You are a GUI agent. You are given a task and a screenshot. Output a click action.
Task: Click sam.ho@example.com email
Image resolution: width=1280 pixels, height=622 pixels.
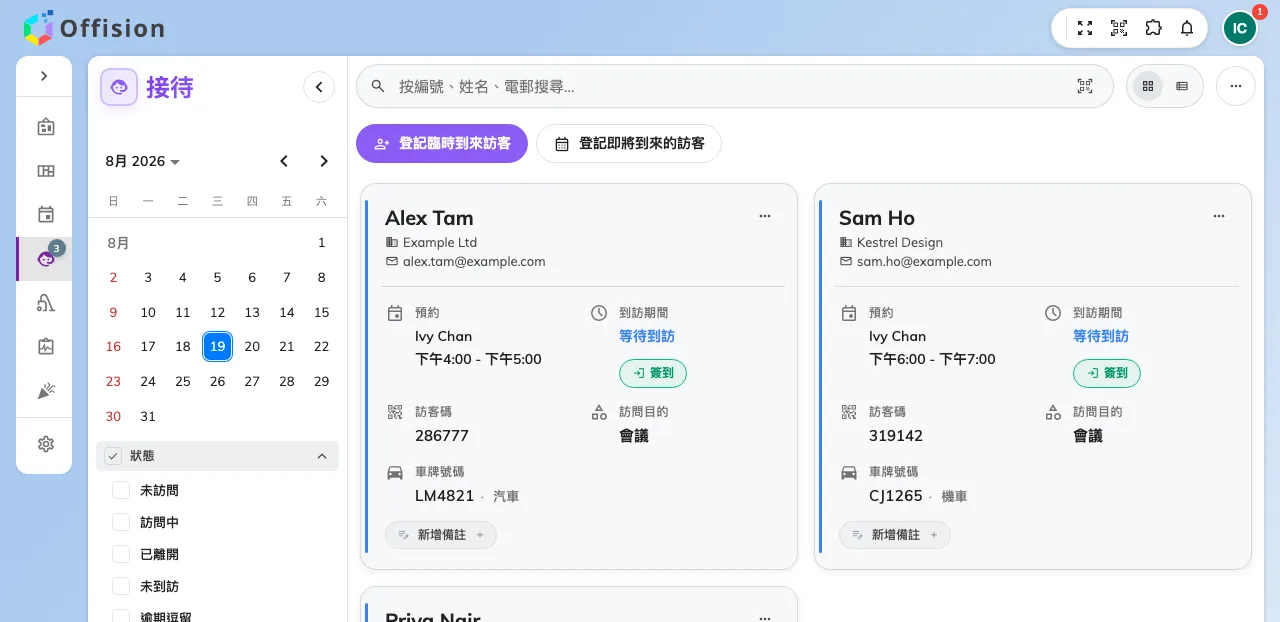click(x=924, y=261)
